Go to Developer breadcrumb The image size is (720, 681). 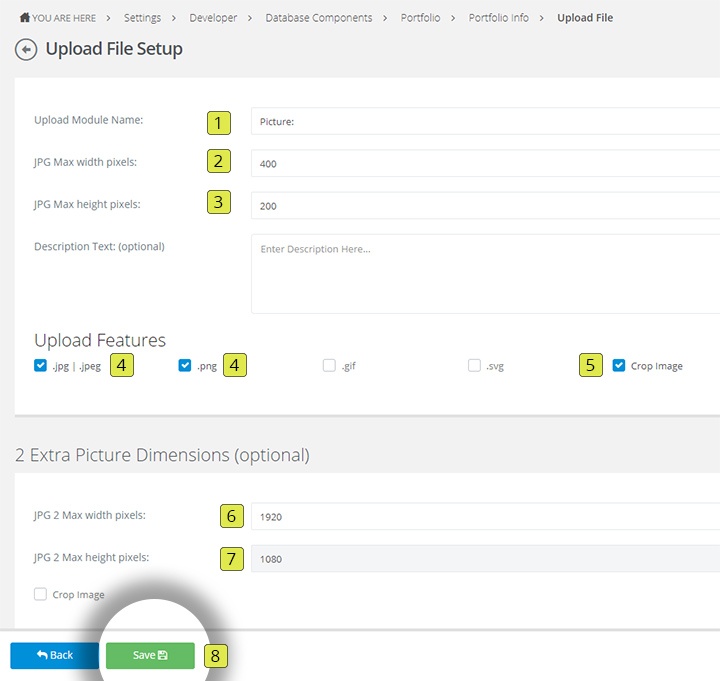pyautogui.click(x=213, y=18)
